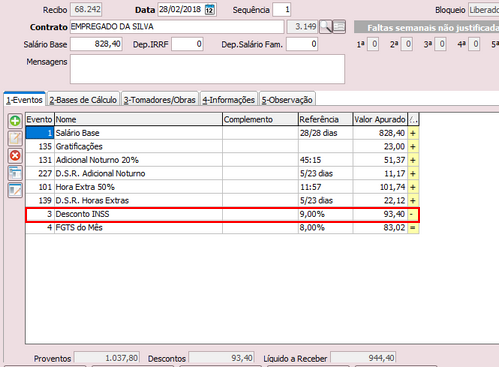
Task: Select the Salário Base event row name
Action: 77,133
